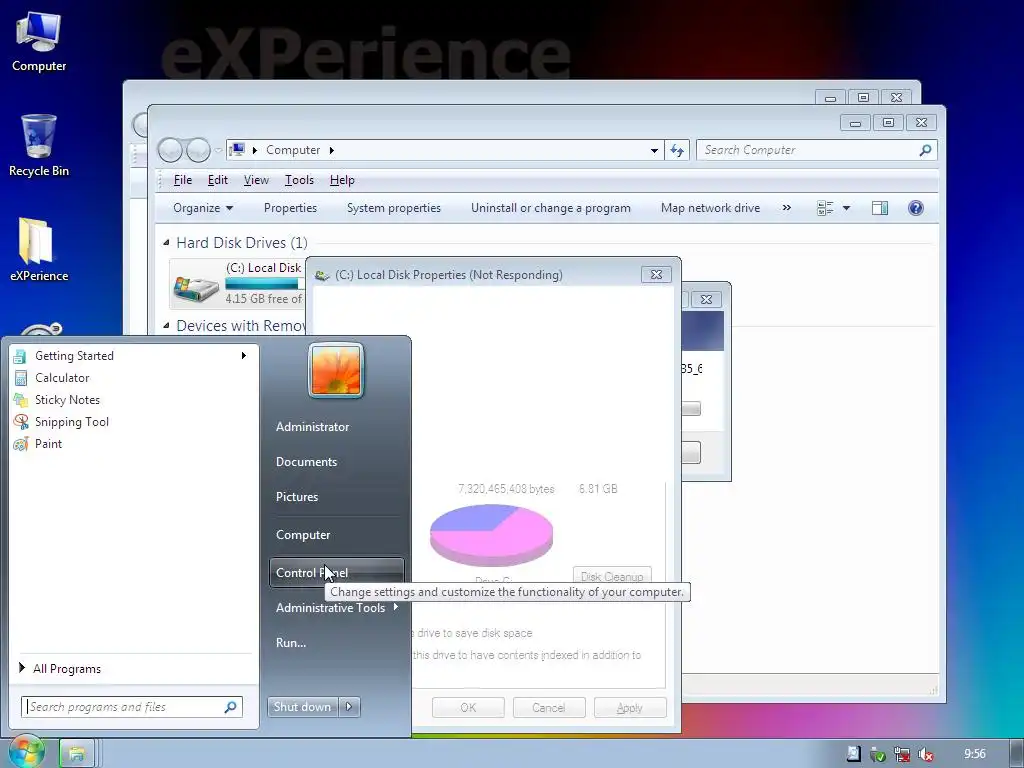Open the eXPerience folder on desktop

click(x=39, y=249)
